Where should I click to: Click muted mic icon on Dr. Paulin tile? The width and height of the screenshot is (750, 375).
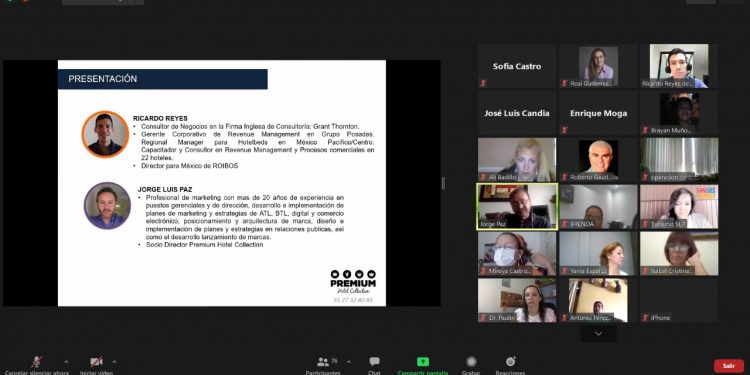[x=483, y=318]
